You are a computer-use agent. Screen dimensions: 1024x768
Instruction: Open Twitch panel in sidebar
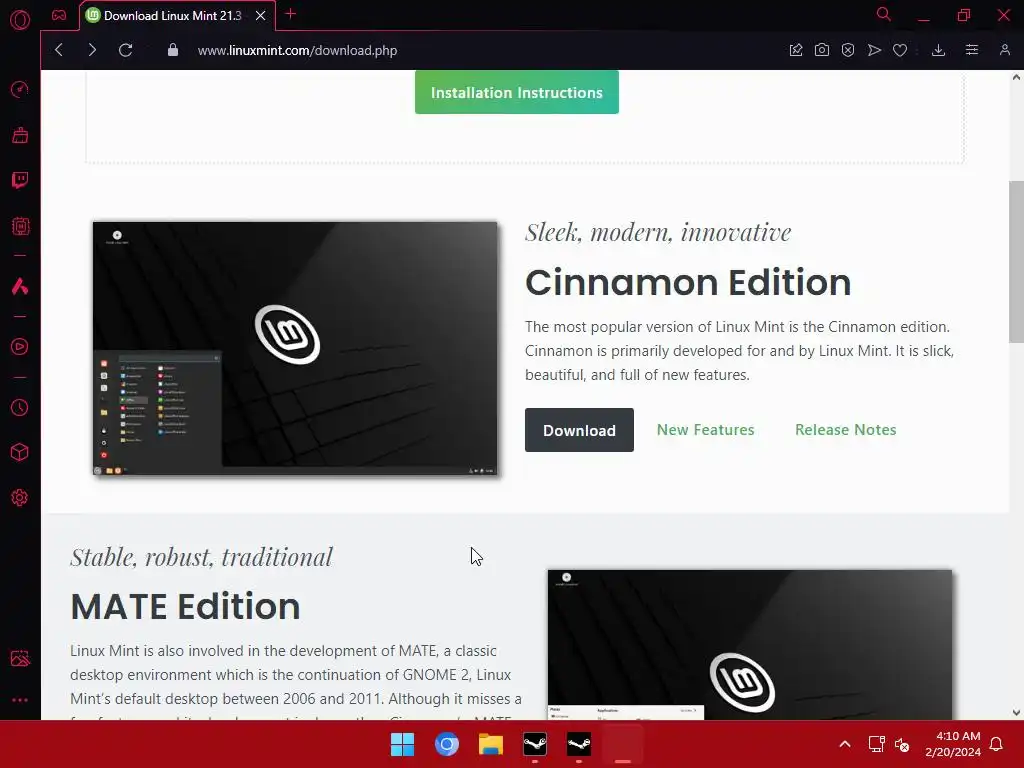click(20, 180)
